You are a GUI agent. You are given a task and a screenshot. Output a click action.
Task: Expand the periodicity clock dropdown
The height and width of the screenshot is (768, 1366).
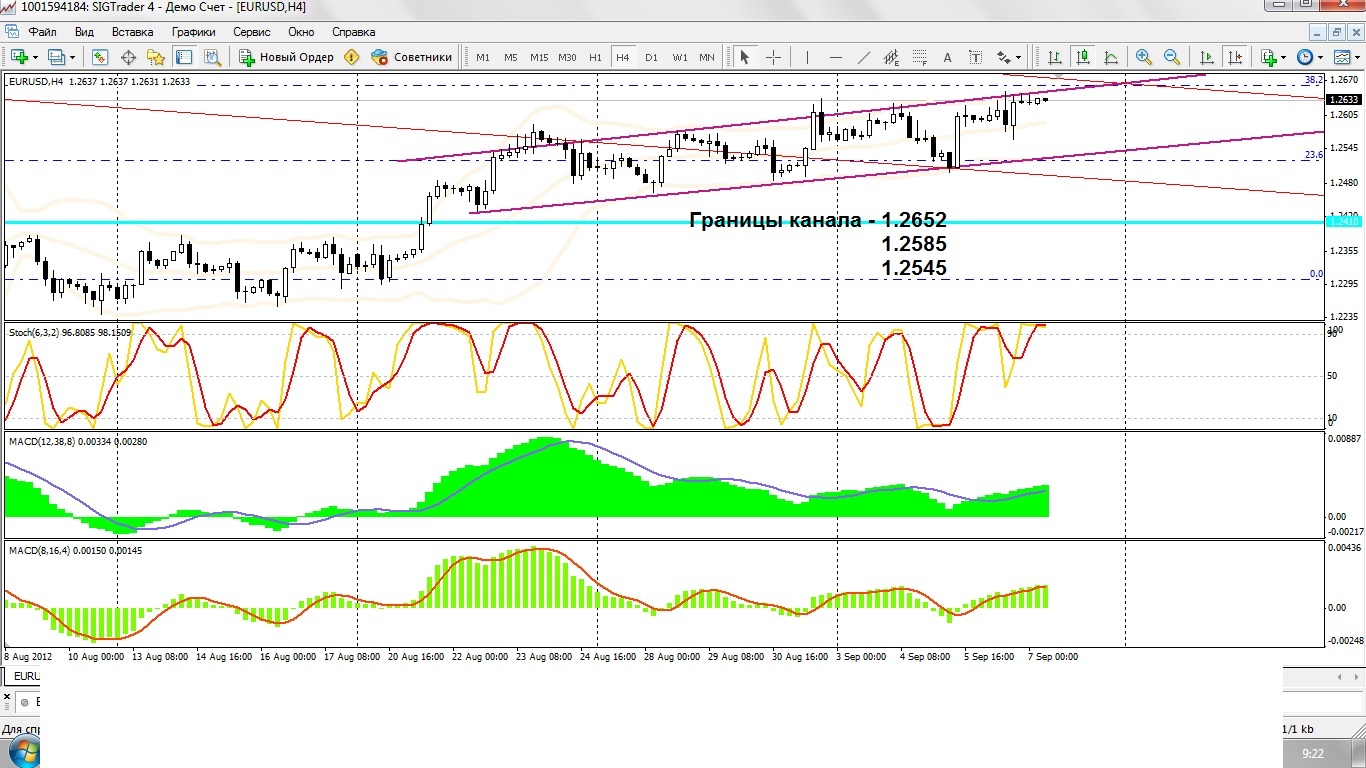point(1320,57)
